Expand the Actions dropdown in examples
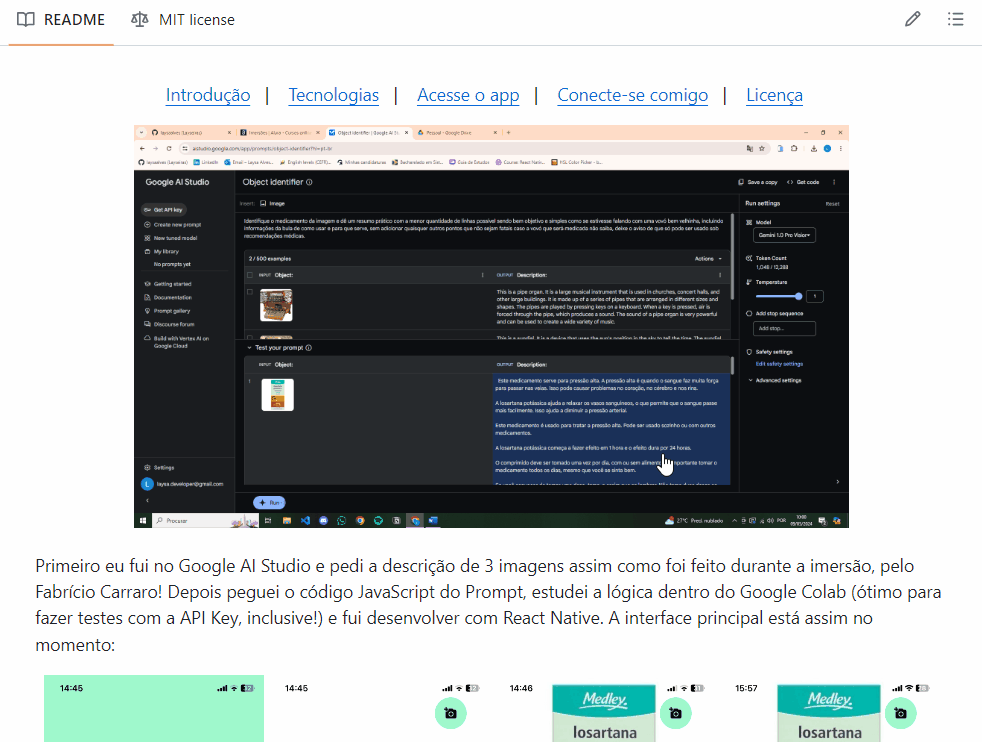This screenshot has height=742, width=982. click(708, 258)
